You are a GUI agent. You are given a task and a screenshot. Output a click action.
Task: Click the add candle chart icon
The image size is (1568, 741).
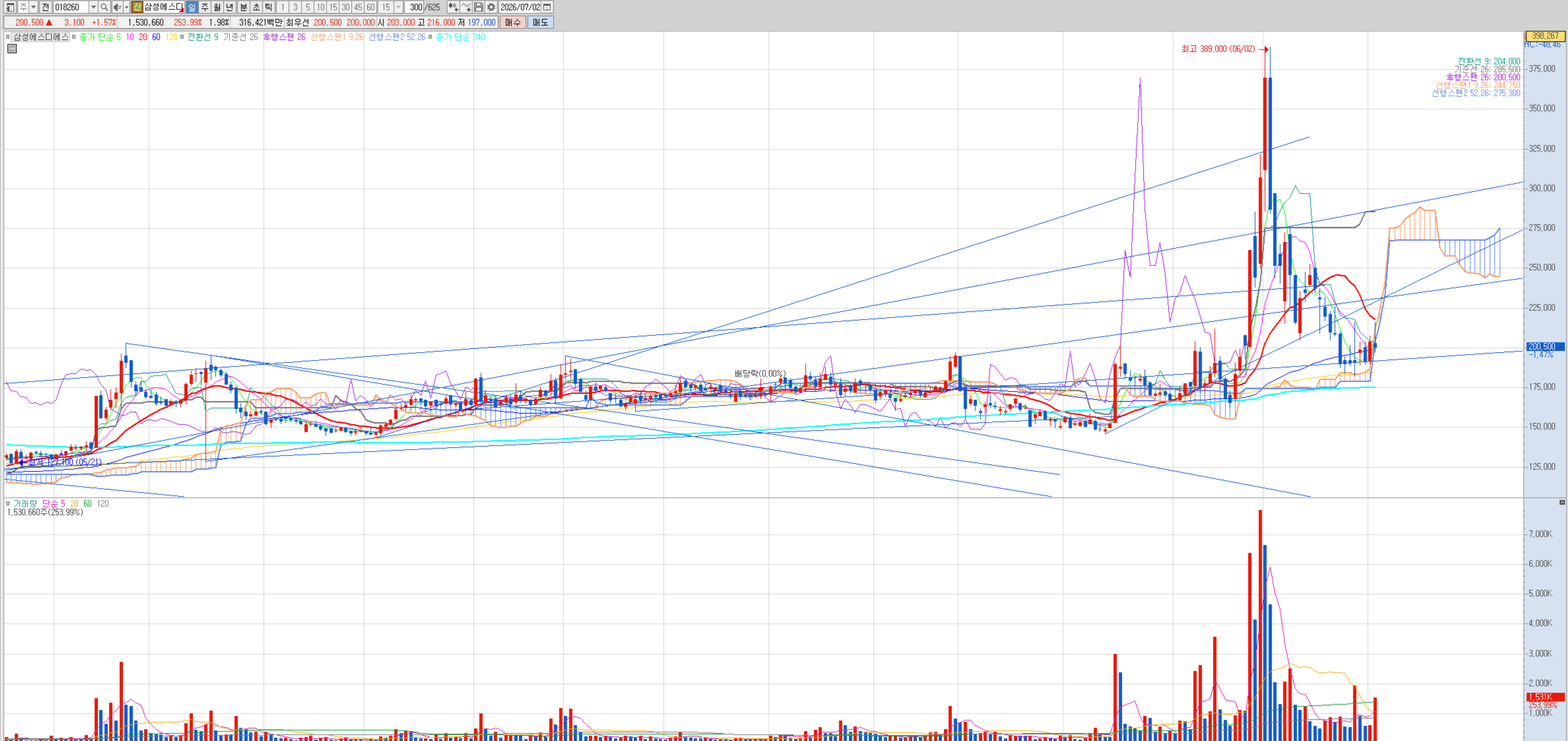click(454, 7)
